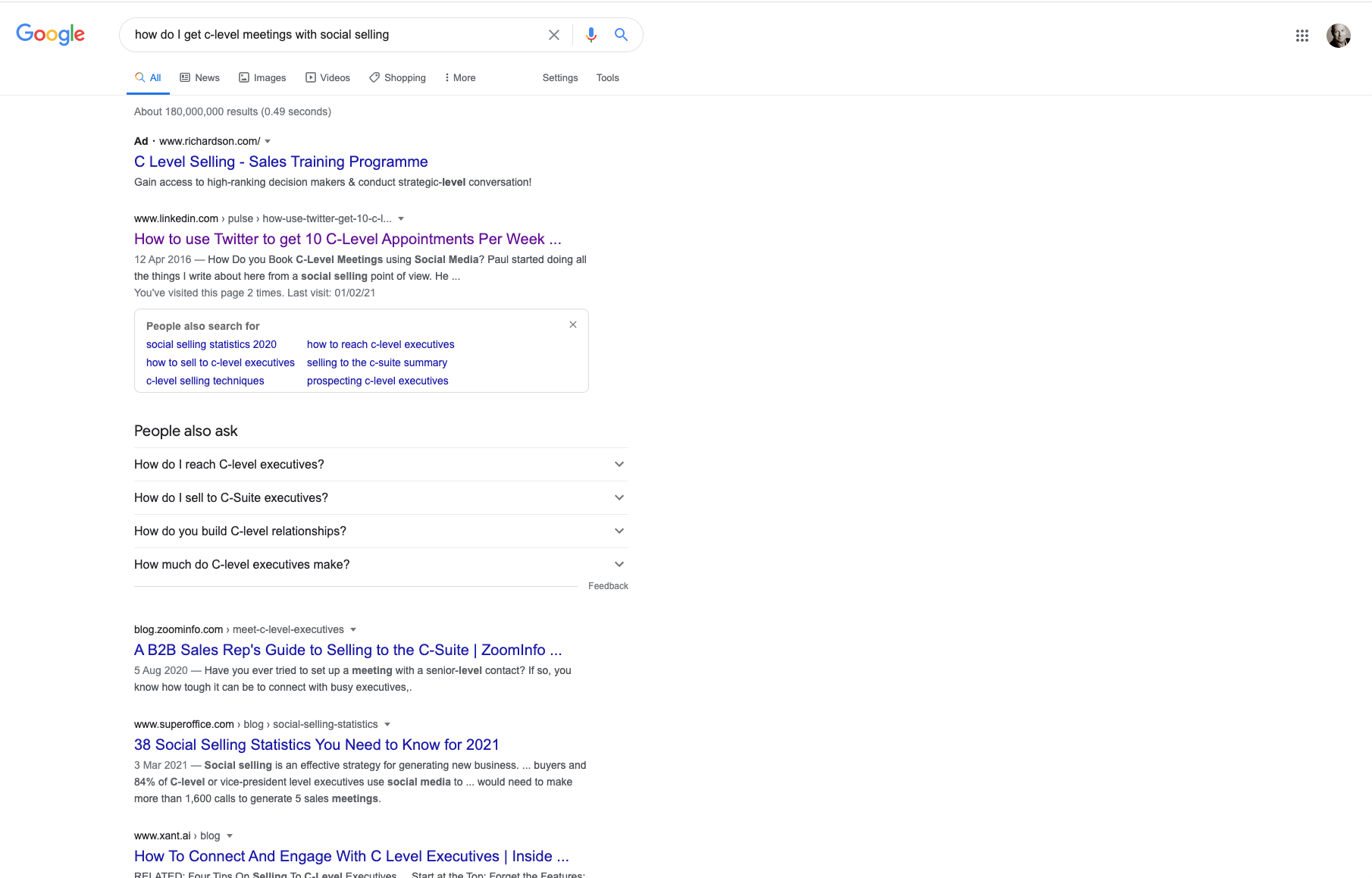
Task: Clear the search box with the X icon
Action: [x=554, y=35]
